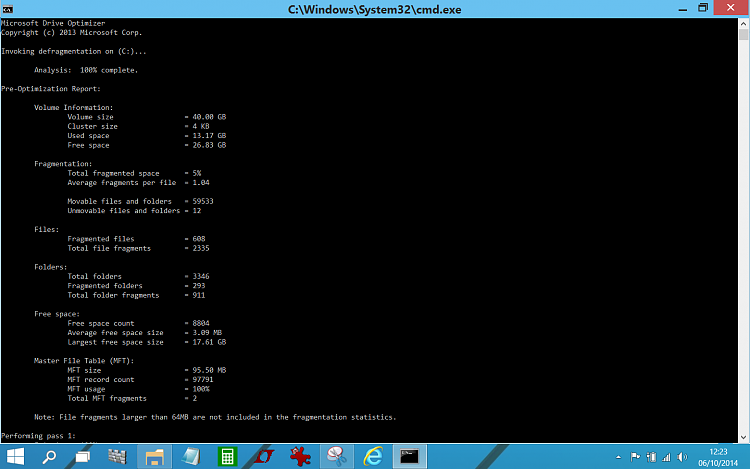Click the 'Fragmented files' row
The height and width of the screenshot is (469, 750).
[136, 239]
